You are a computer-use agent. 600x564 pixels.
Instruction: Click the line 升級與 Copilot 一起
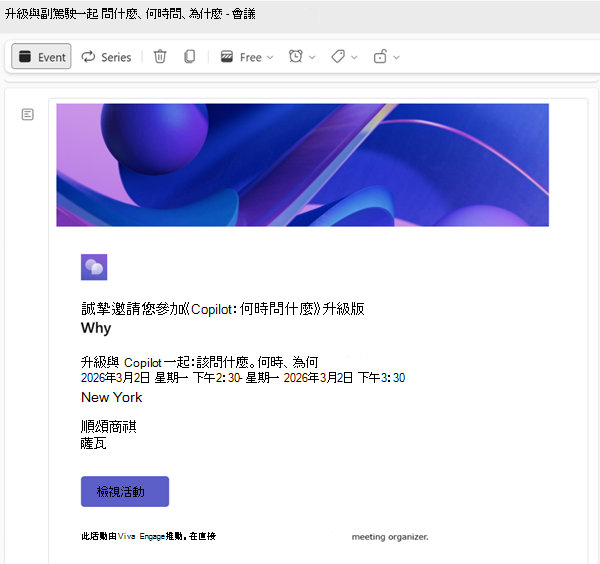[199, 362]
